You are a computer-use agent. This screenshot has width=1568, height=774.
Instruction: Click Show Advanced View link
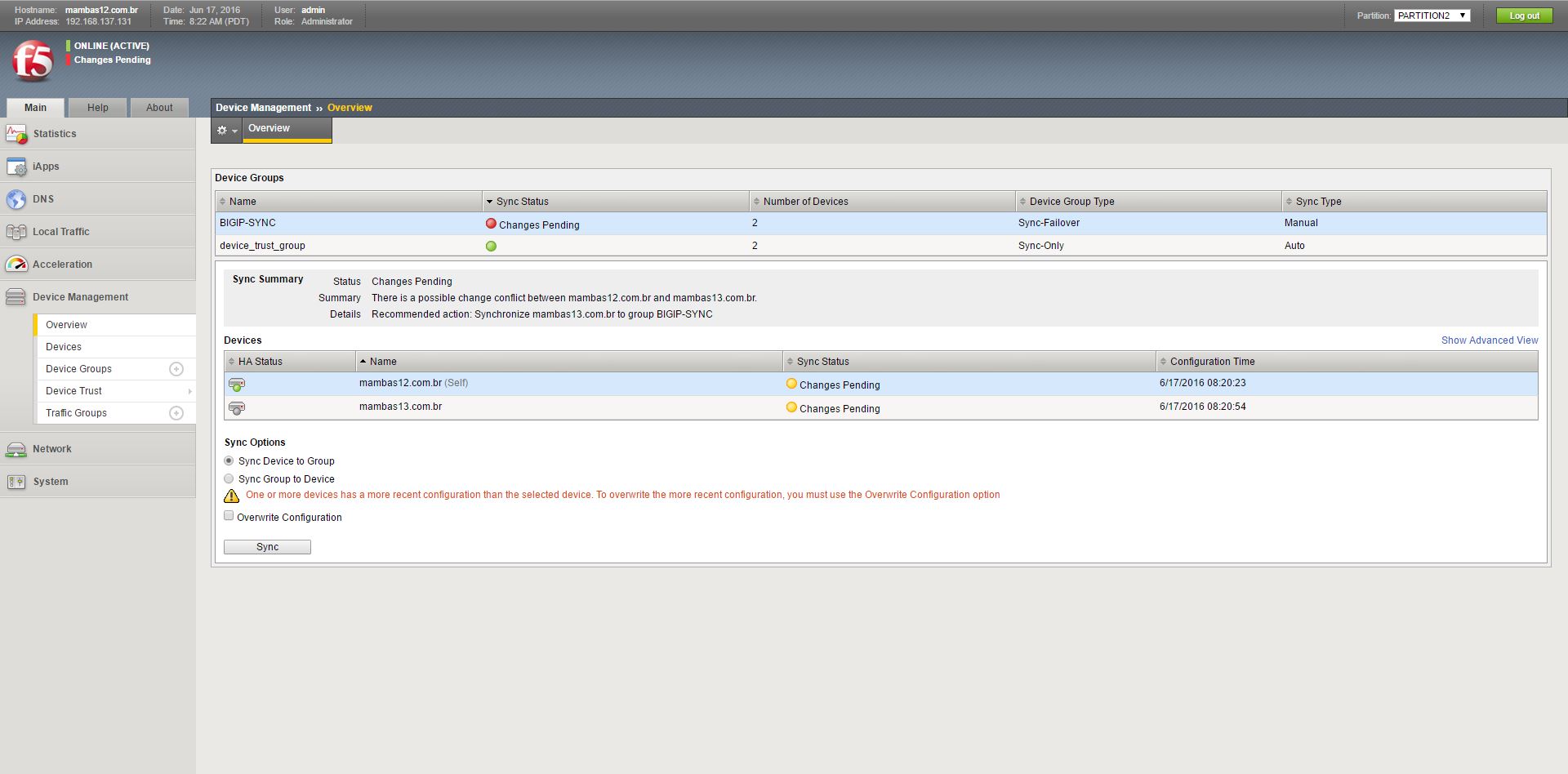coord(1489,340)
